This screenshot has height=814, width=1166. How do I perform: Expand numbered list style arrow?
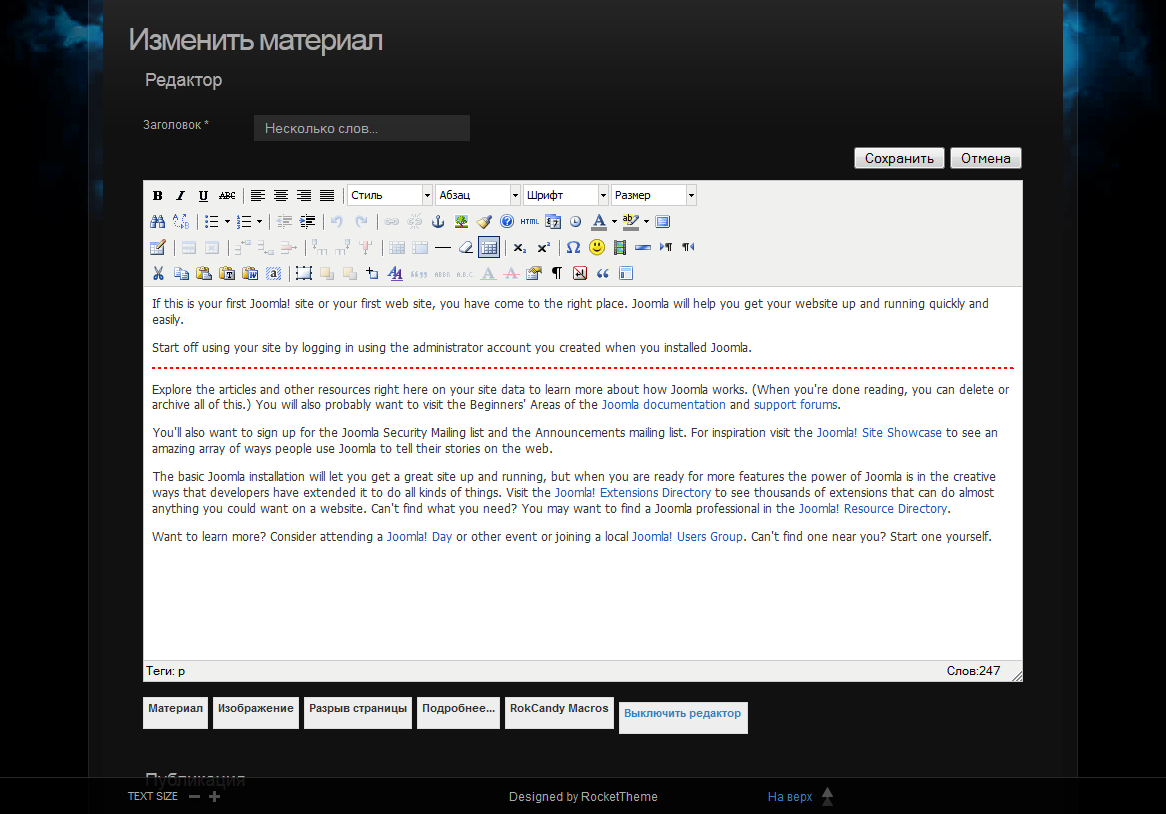tap(259, 222)
